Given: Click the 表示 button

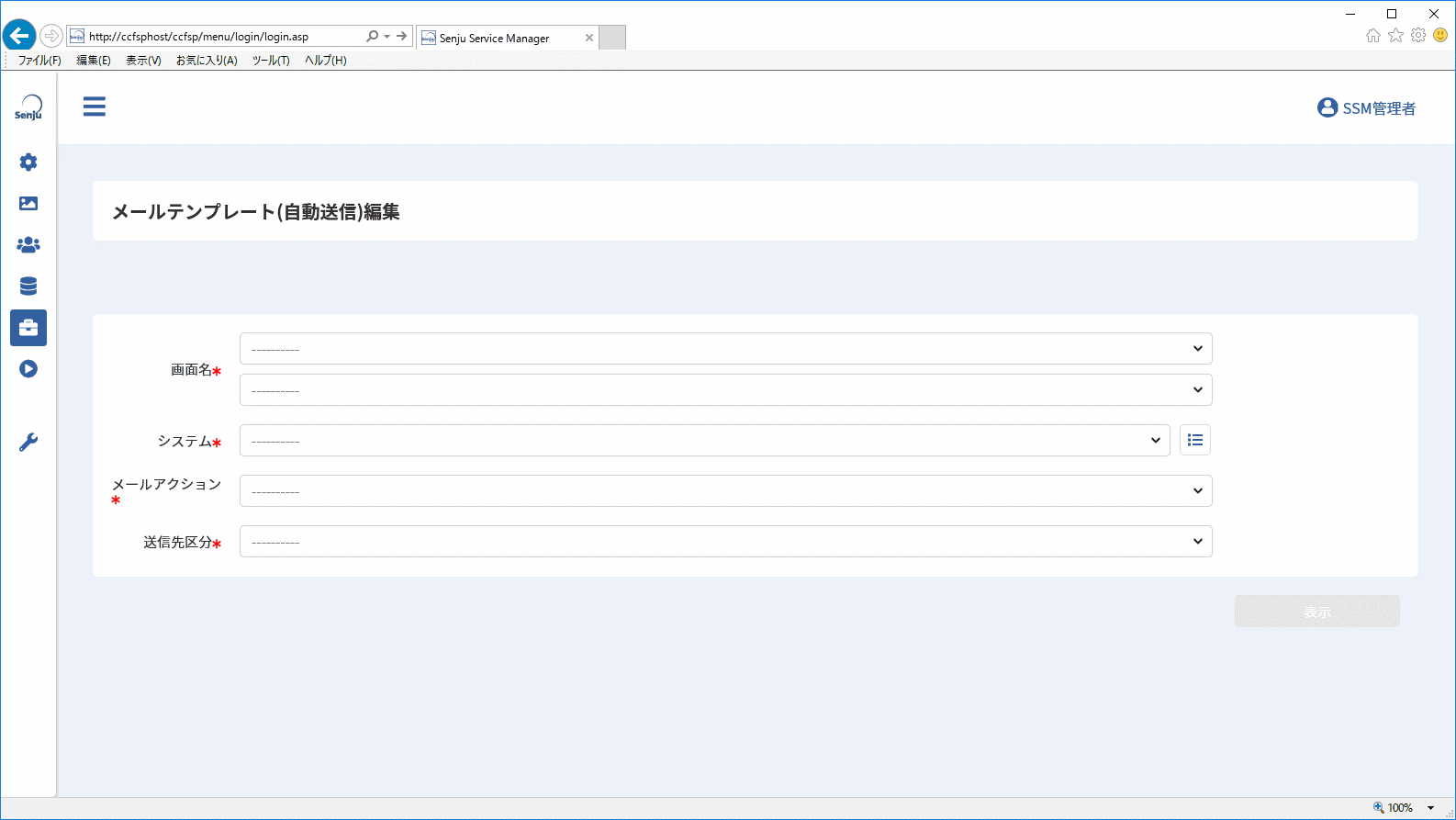Looking at the screenshot, I should point(1317,612).
